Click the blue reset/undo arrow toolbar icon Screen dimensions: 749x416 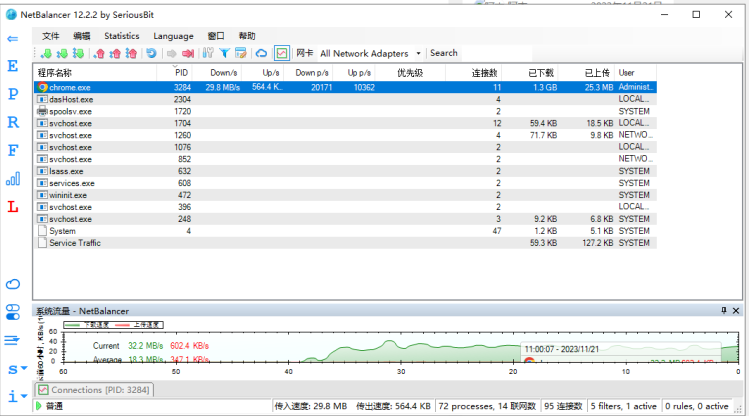[151, 53]
